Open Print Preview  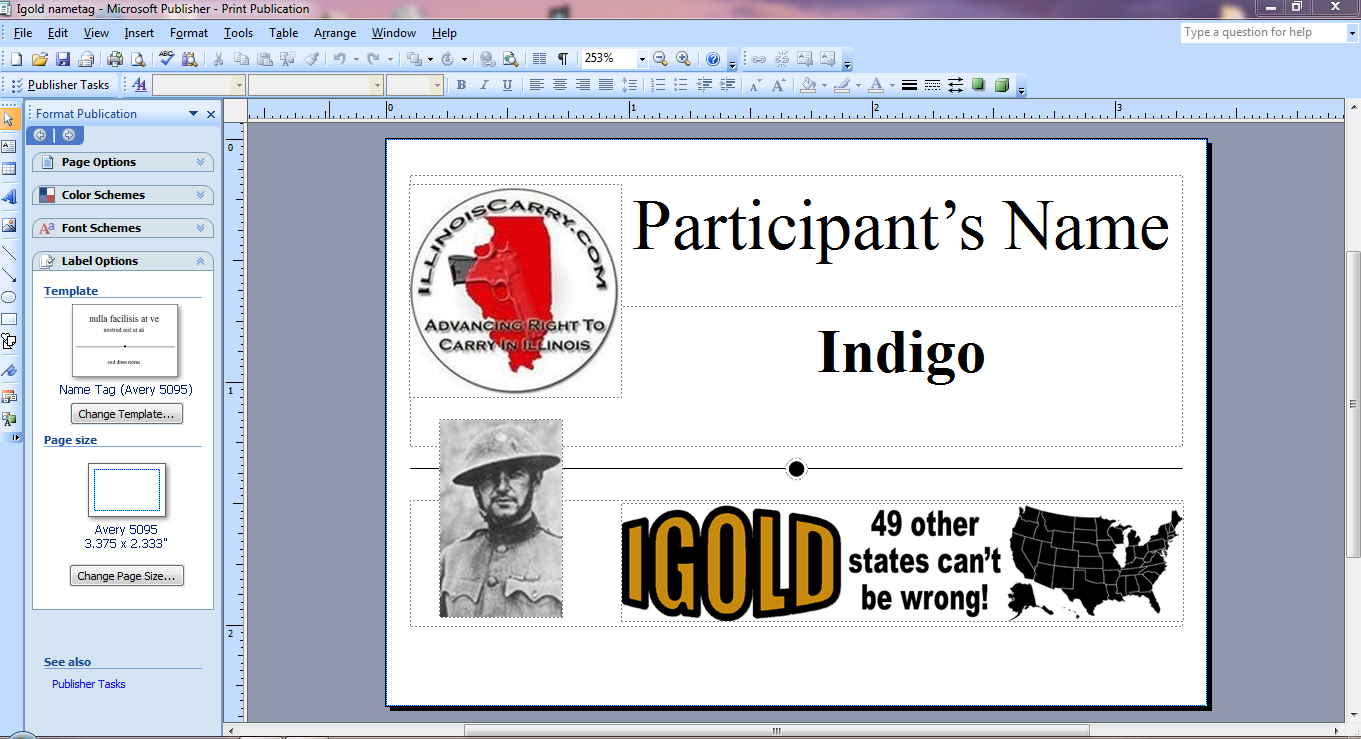pyautogui.click(x=138, y=59)
